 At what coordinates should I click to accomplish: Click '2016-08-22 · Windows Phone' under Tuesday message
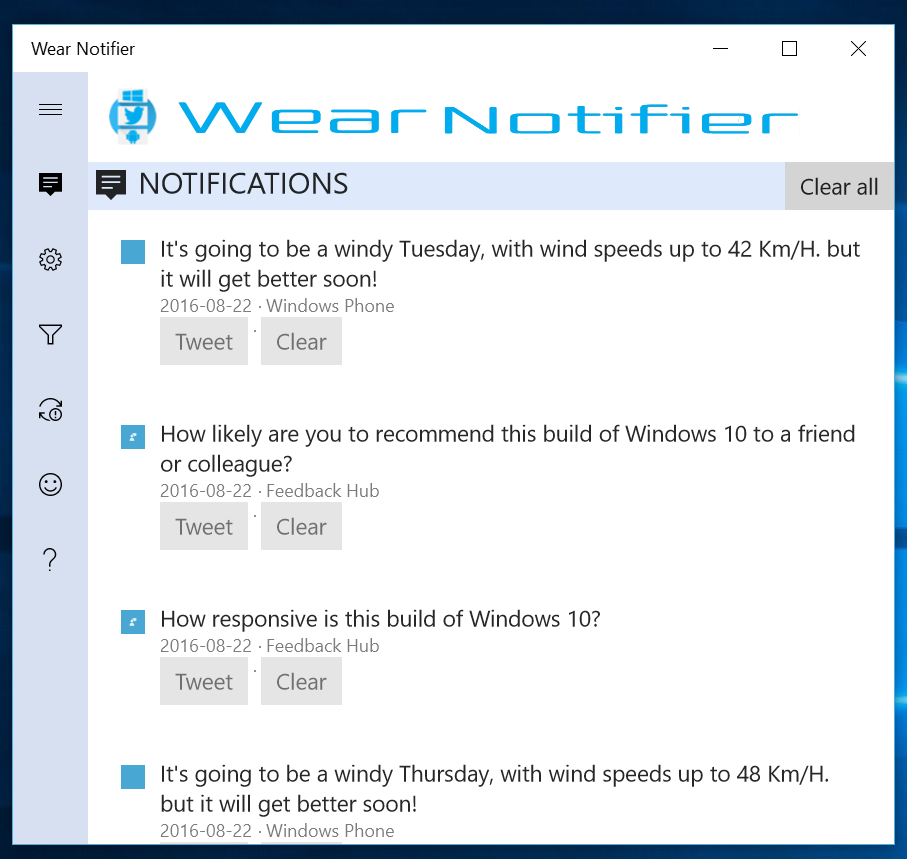pos(277,306)
